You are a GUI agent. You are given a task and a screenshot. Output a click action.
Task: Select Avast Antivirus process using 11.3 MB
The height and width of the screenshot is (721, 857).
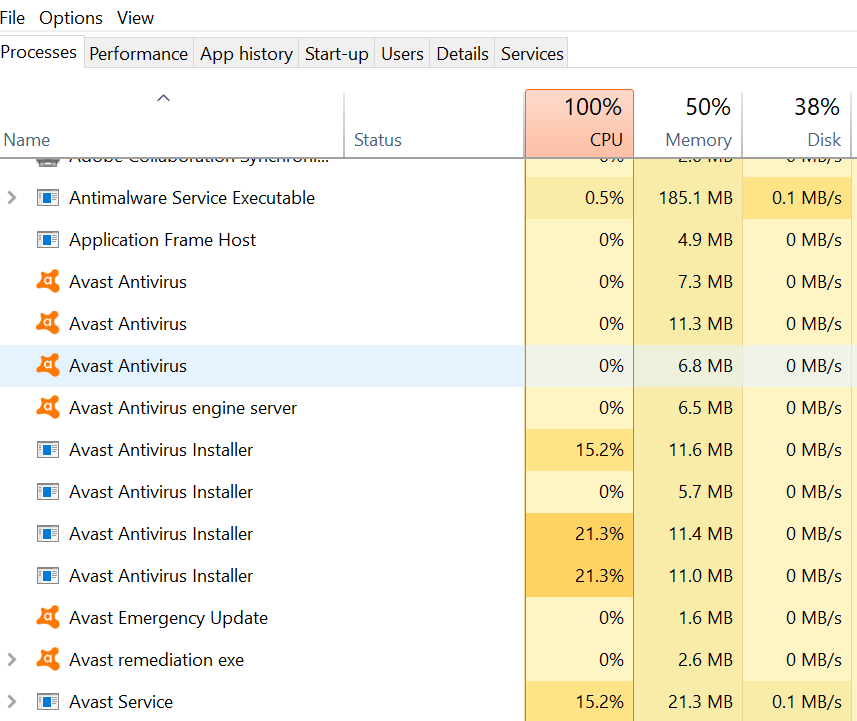click(x=128, y=324)
